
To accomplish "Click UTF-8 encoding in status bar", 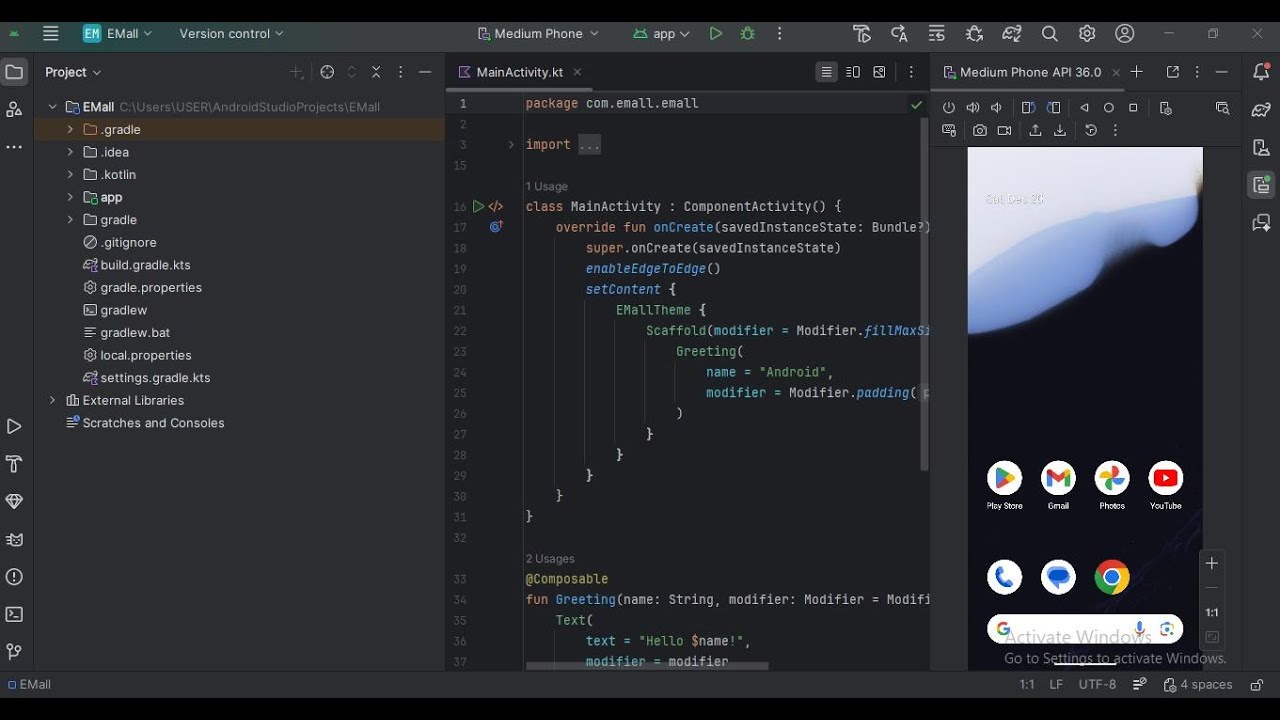I will (x=1097, y=685).
